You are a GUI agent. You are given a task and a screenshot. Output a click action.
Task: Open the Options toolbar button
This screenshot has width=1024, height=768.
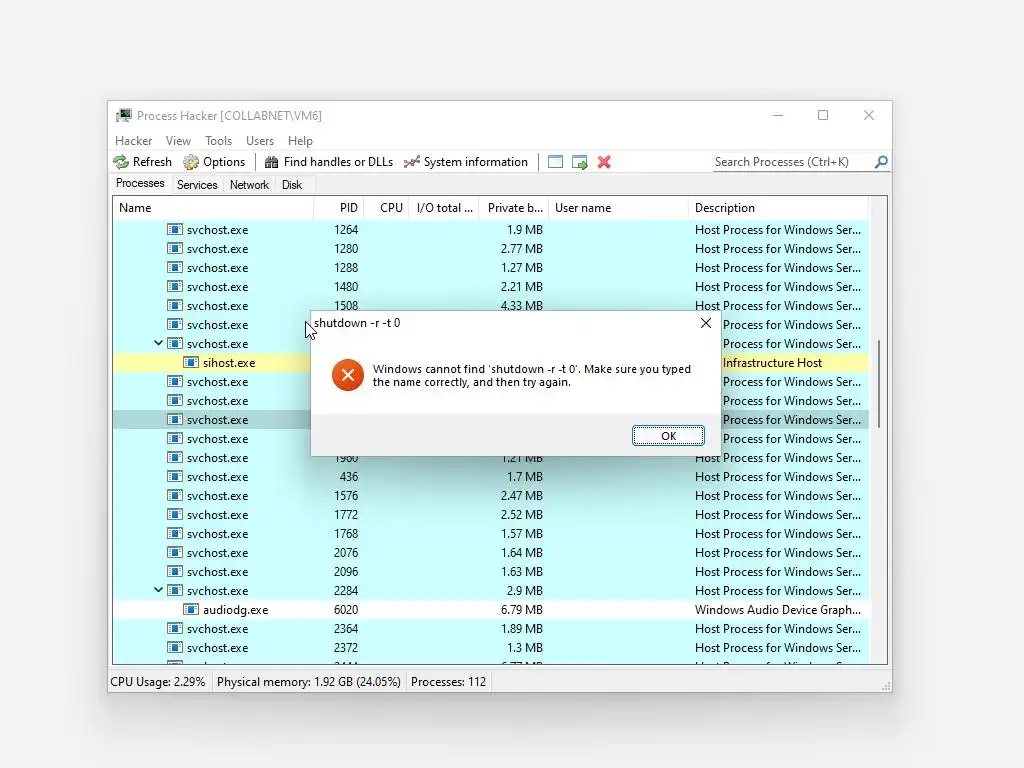pyautogui.click(x=214, y=162)
